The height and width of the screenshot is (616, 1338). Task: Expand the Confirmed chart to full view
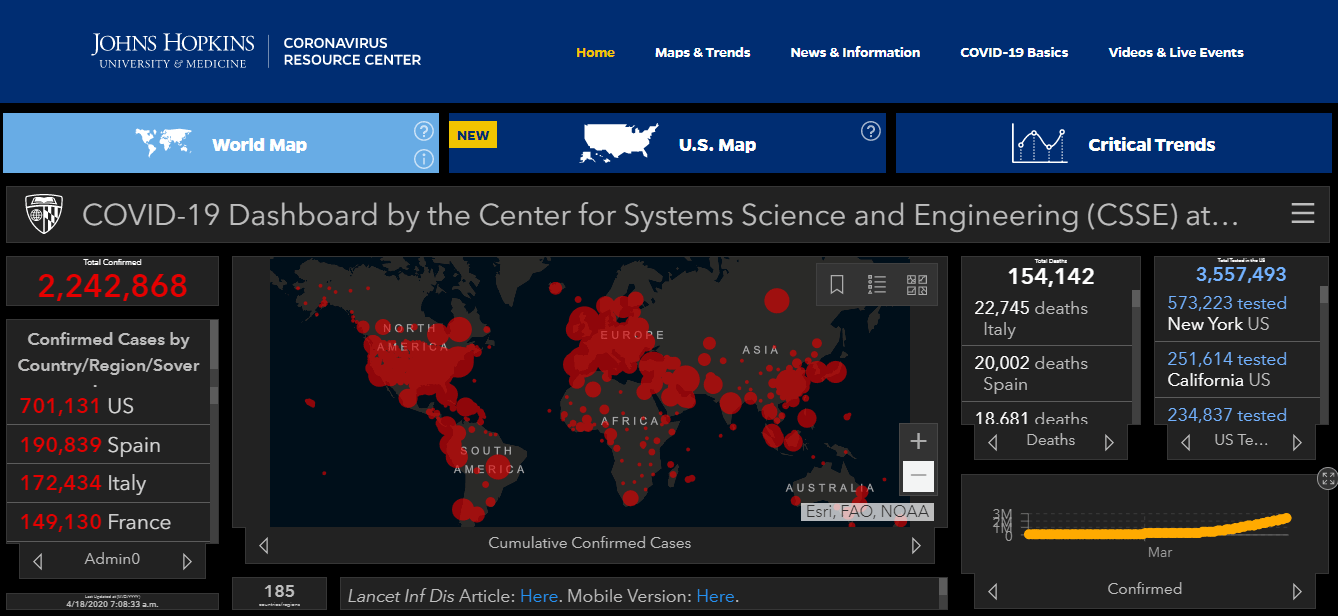point(1327,478)
